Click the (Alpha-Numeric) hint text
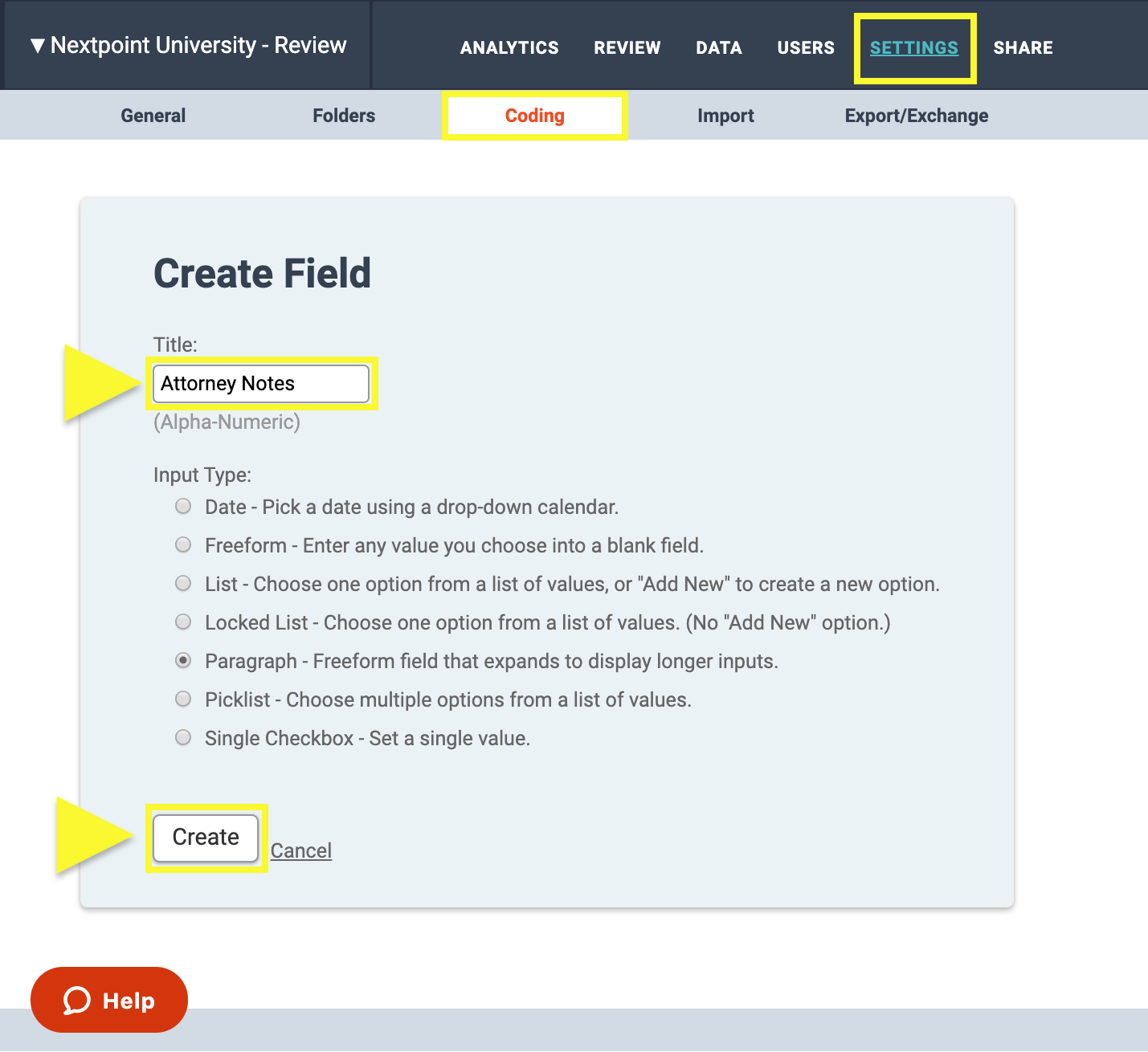 (227, 422)
